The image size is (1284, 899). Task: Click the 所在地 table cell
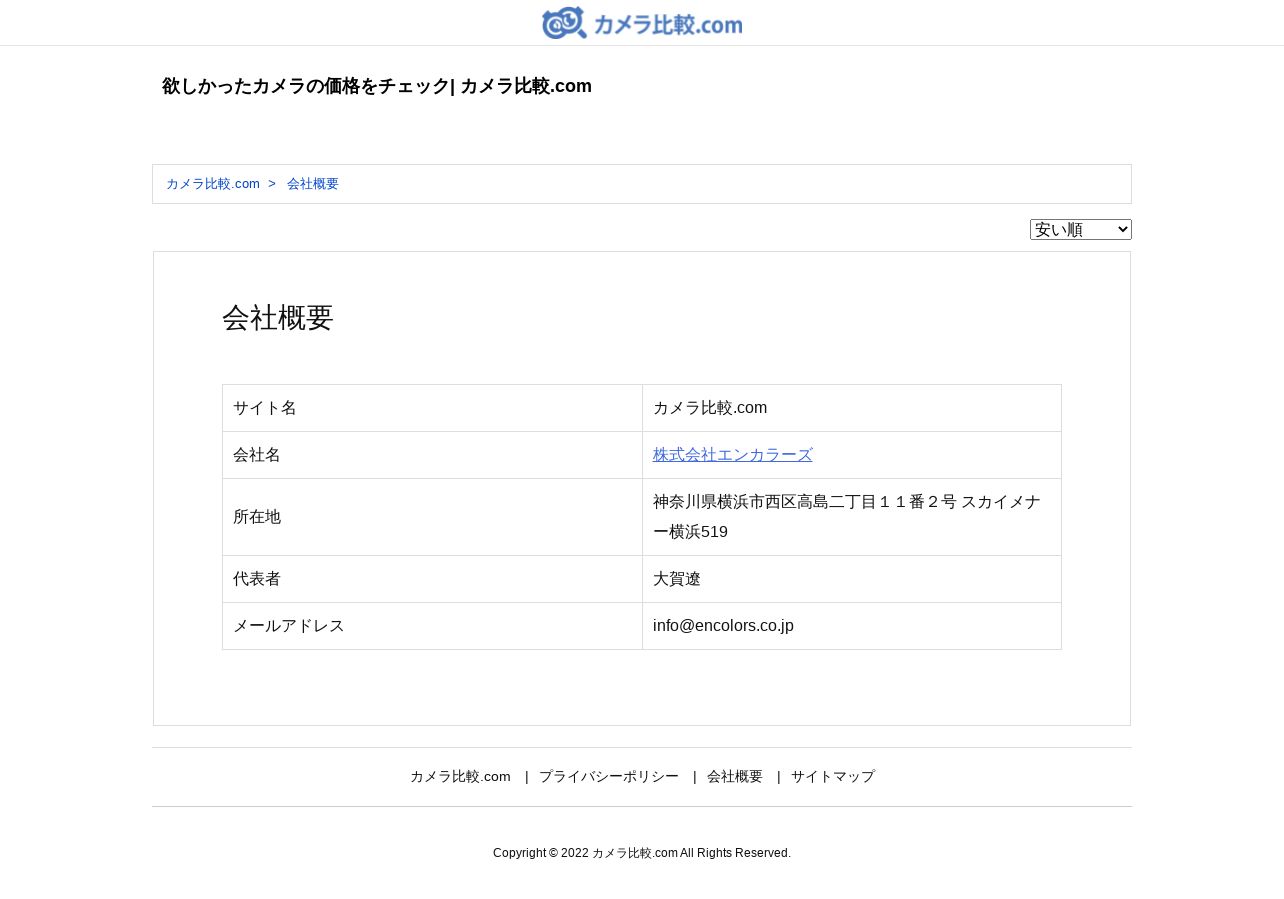432,517
